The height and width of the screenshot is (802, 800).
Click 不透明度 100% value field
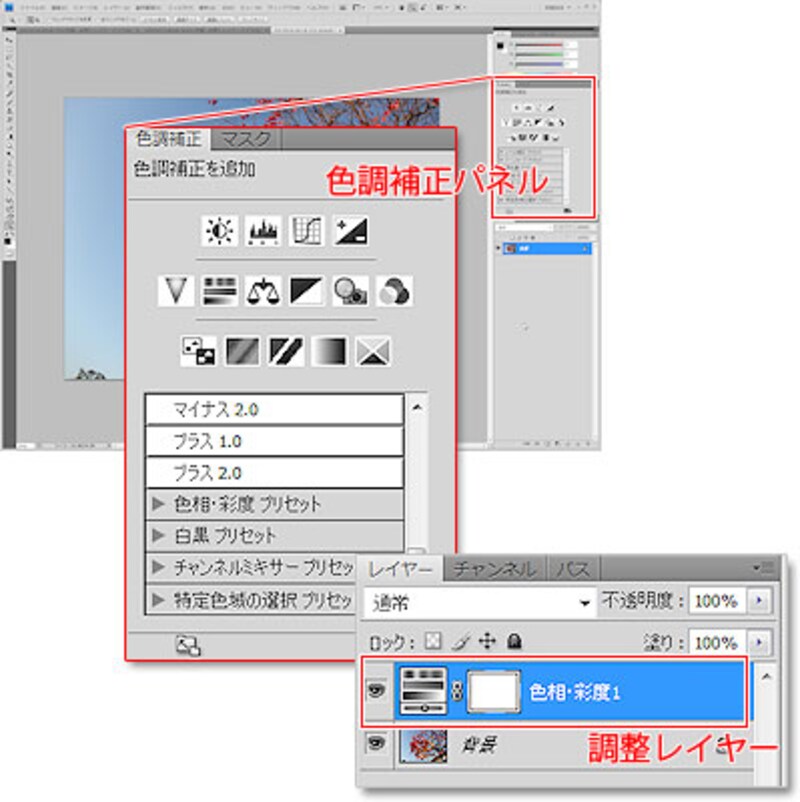click(716, 600)
